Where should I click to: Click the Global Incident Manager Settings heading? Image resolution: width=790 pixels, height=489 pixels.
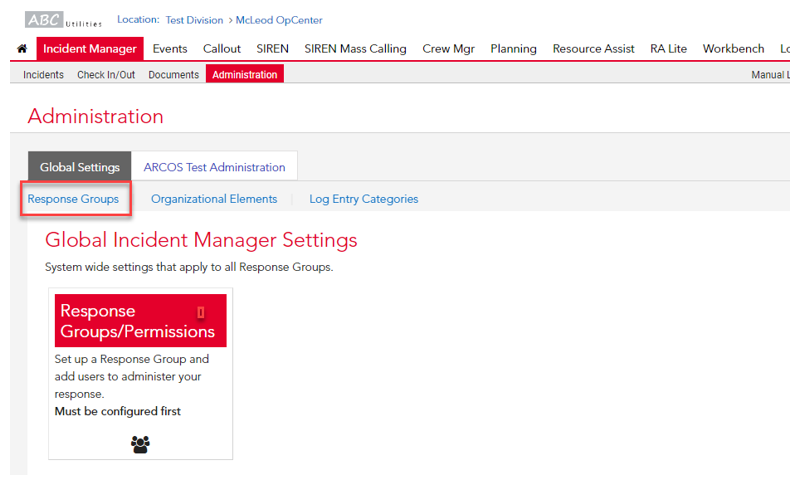coord(201,240)
